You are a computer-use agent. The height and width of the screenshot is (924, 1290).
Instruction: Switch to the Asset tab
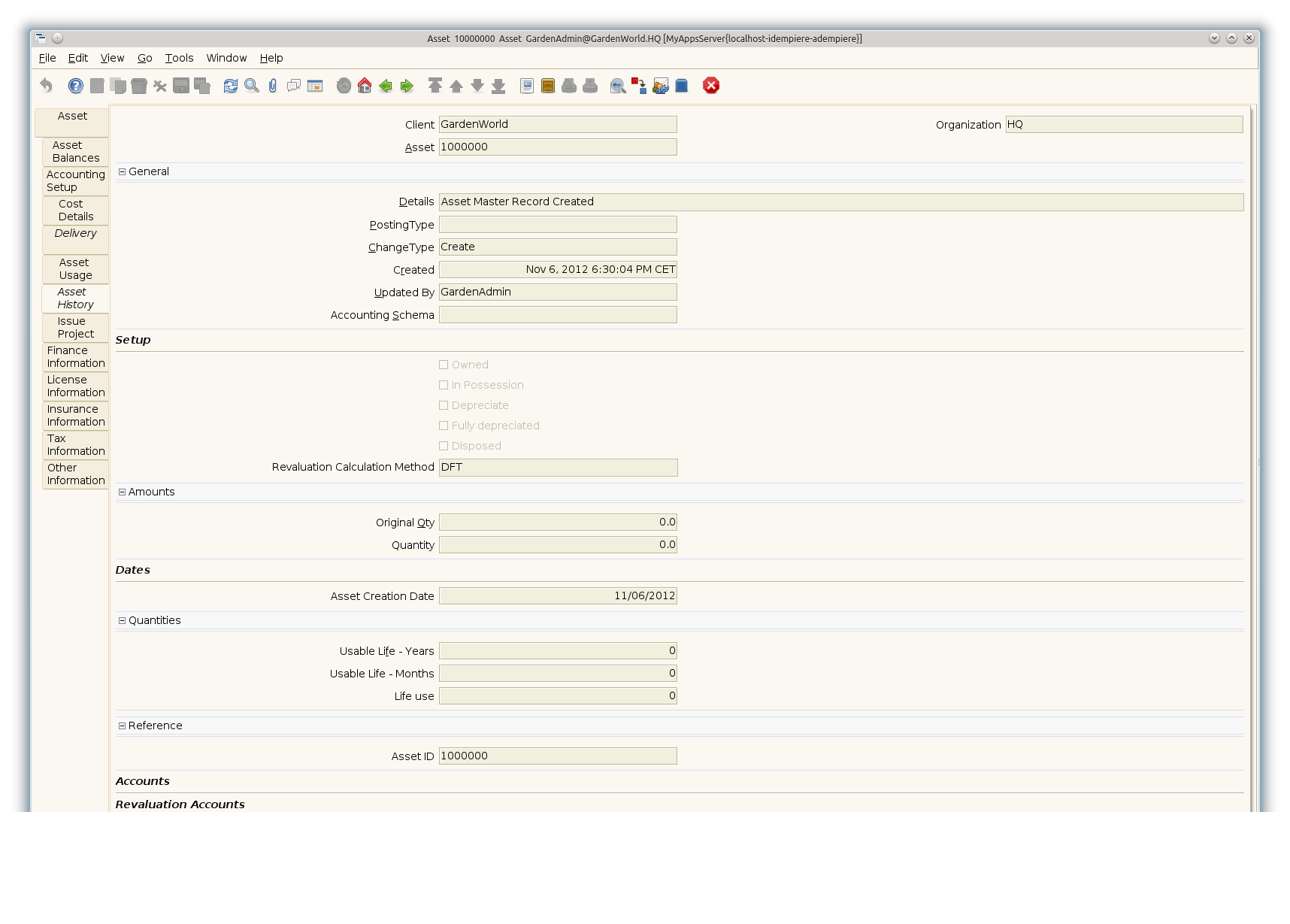72,122
